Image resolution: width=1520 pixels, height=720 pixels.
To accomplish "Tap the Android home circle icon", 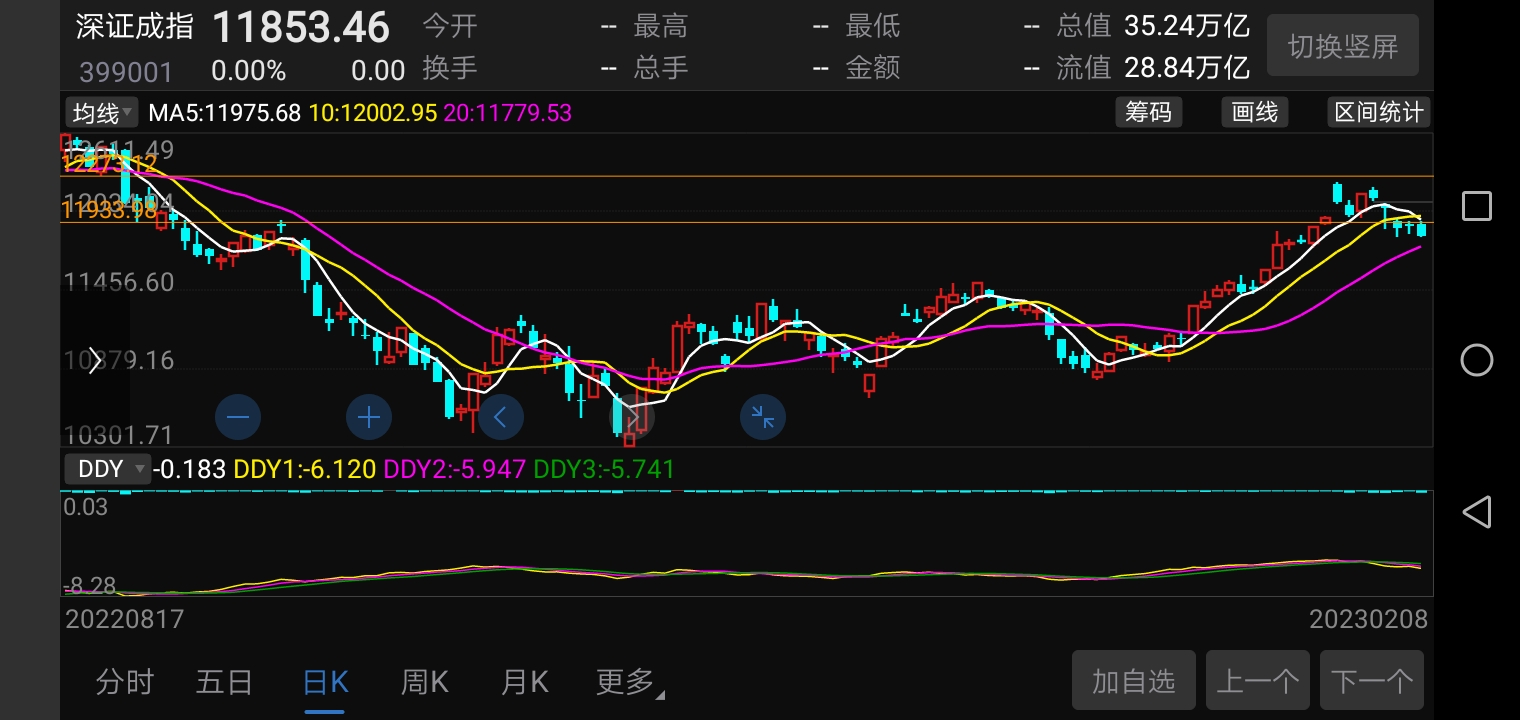I will coord(1476,361).
